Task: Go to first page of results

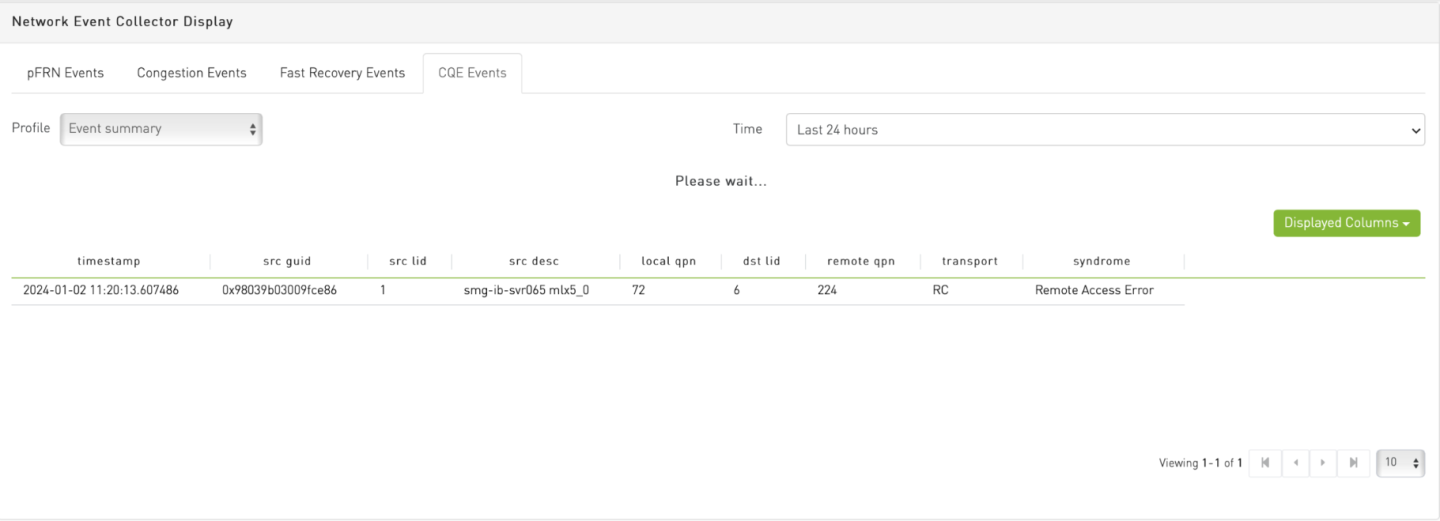Action: tap(1265, 463)
